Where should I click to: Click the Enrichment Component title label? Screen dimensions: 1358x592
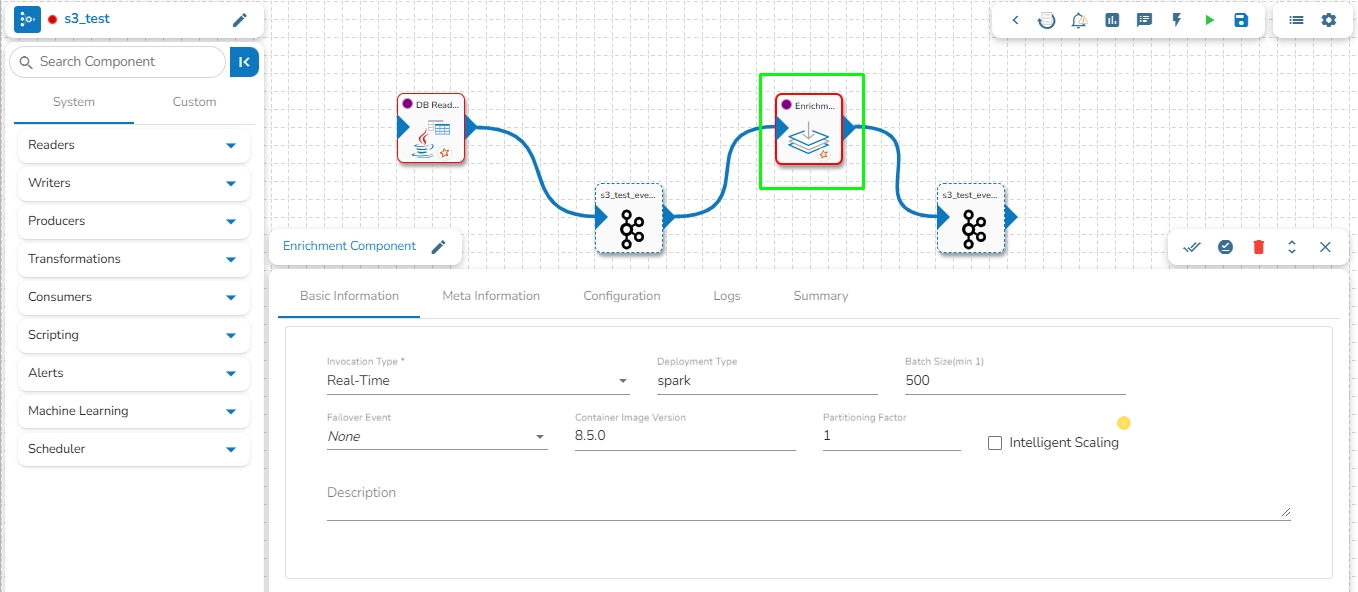pyautogui.click(x=349, y=246)
